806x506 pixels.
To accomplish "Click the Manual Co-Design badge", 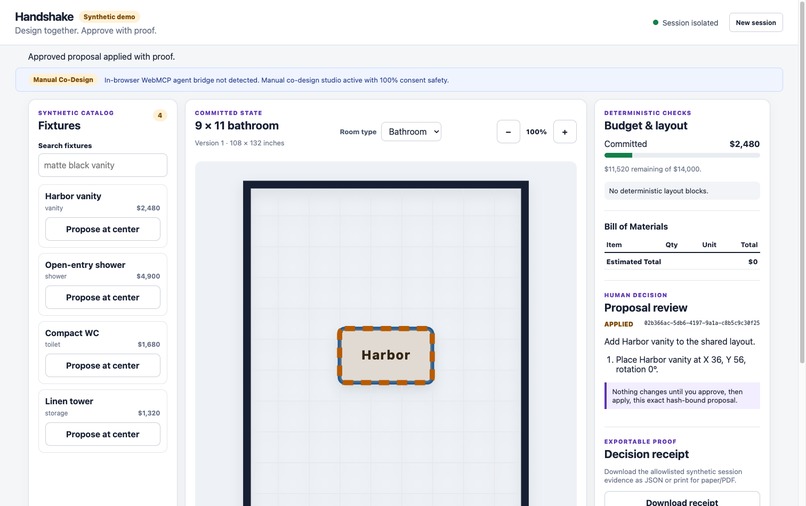I will click(63, 80).
